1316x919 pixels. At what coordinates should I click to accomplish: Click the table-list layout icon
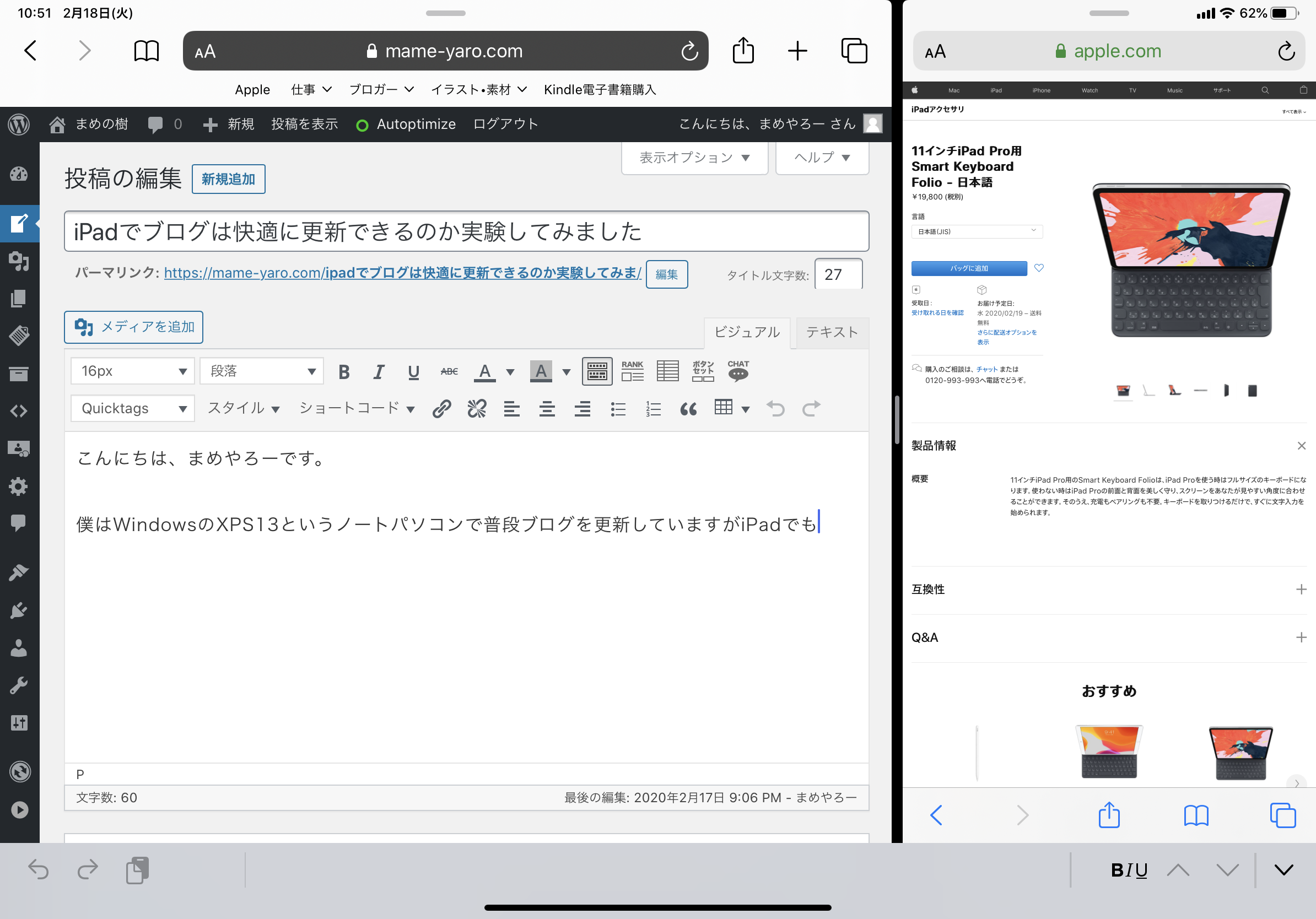(667, 371)
